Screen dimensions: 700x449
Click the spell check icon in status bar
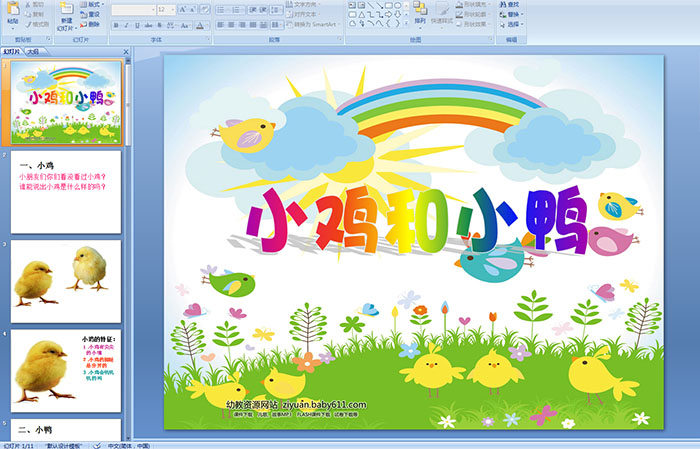[97, 445]
